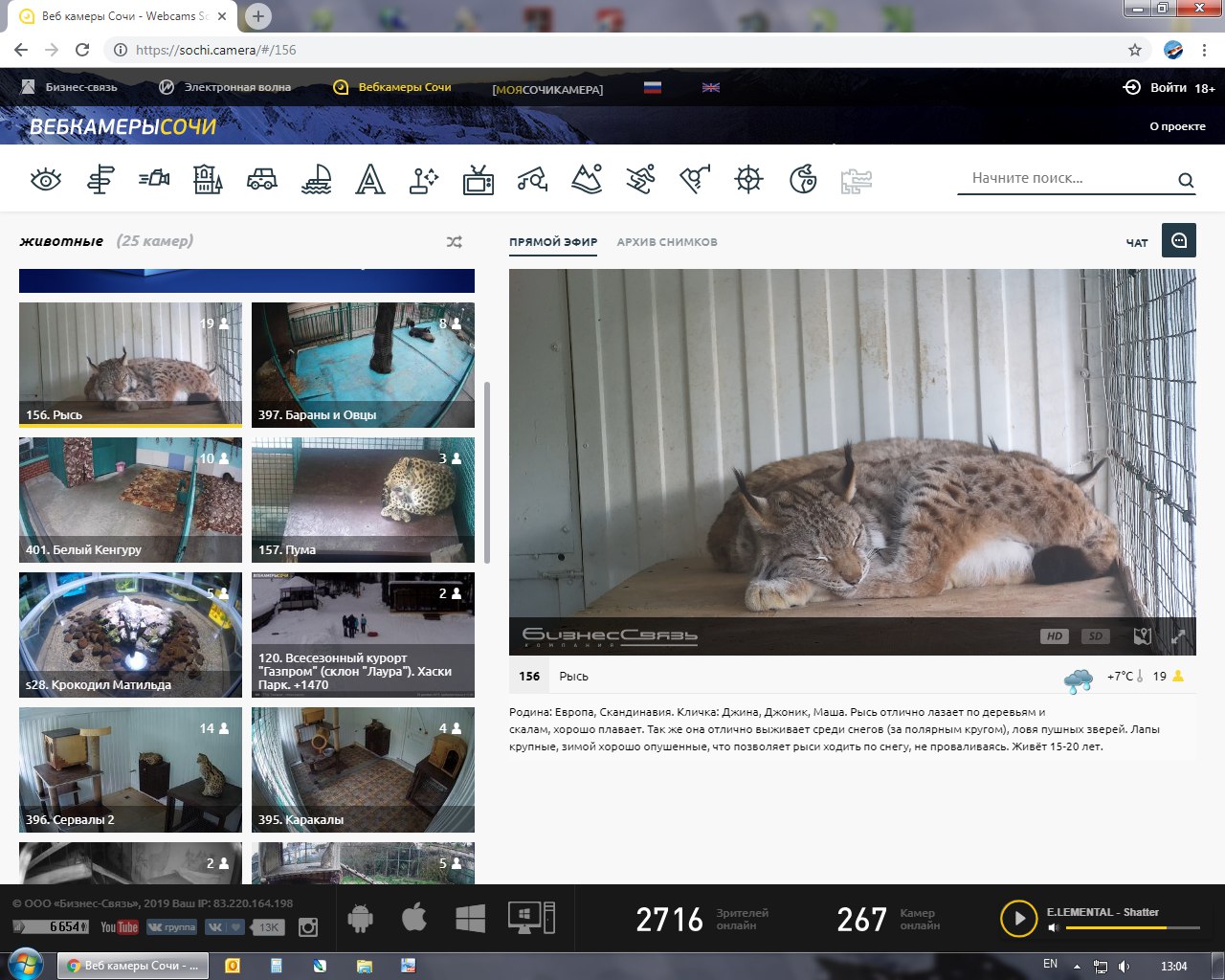
Task: Open the Электронная волна menu item
Action: click(x=225, y=87)
